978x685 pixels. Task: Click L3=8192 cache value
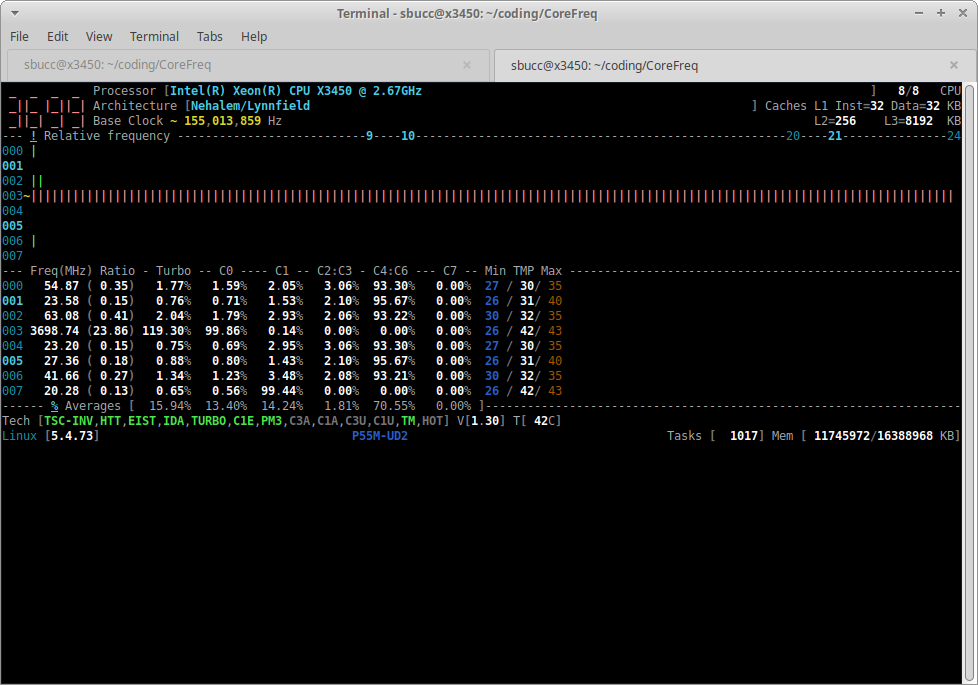click(908, 121)
